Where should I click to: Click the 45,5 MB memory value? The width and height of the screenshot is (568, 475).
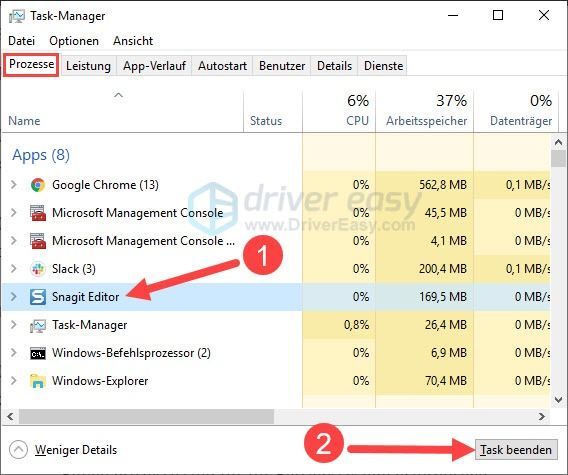coord(446,213)
